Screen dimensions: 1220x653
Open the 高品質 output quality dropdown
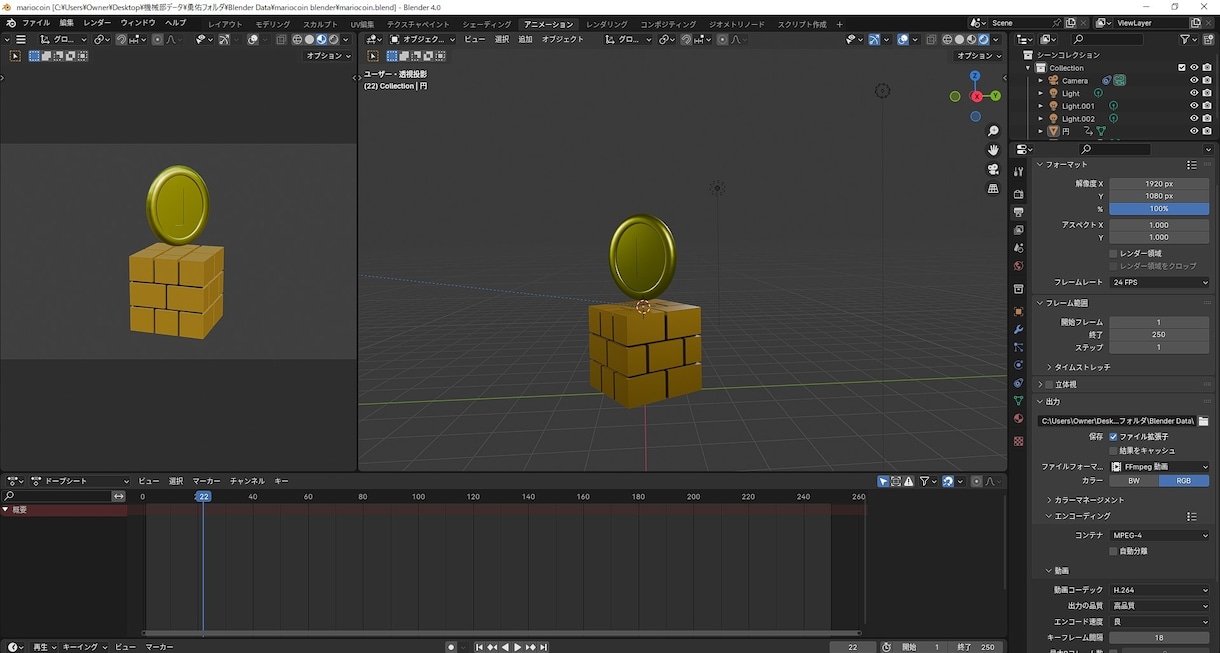pos(1159,606)
